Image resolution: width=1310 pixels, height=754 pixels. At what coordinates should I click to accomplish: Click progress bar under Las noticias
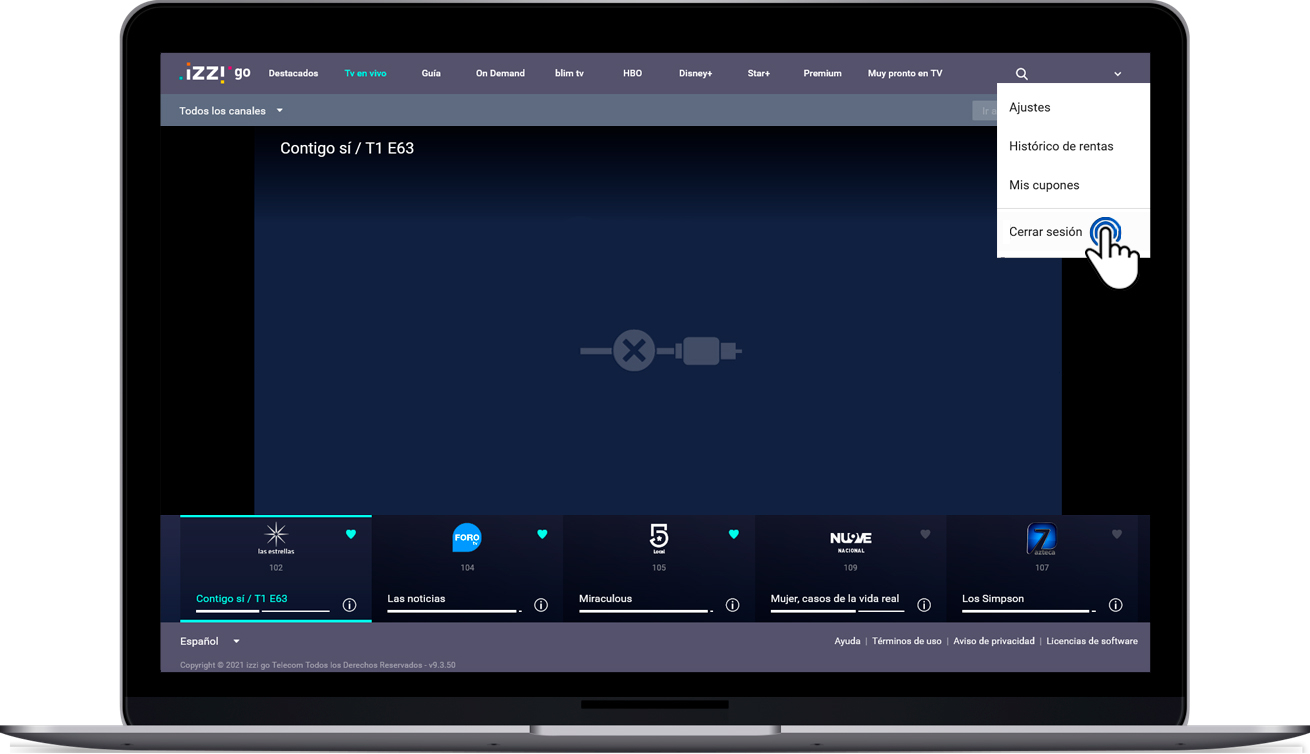coord(455,611)
